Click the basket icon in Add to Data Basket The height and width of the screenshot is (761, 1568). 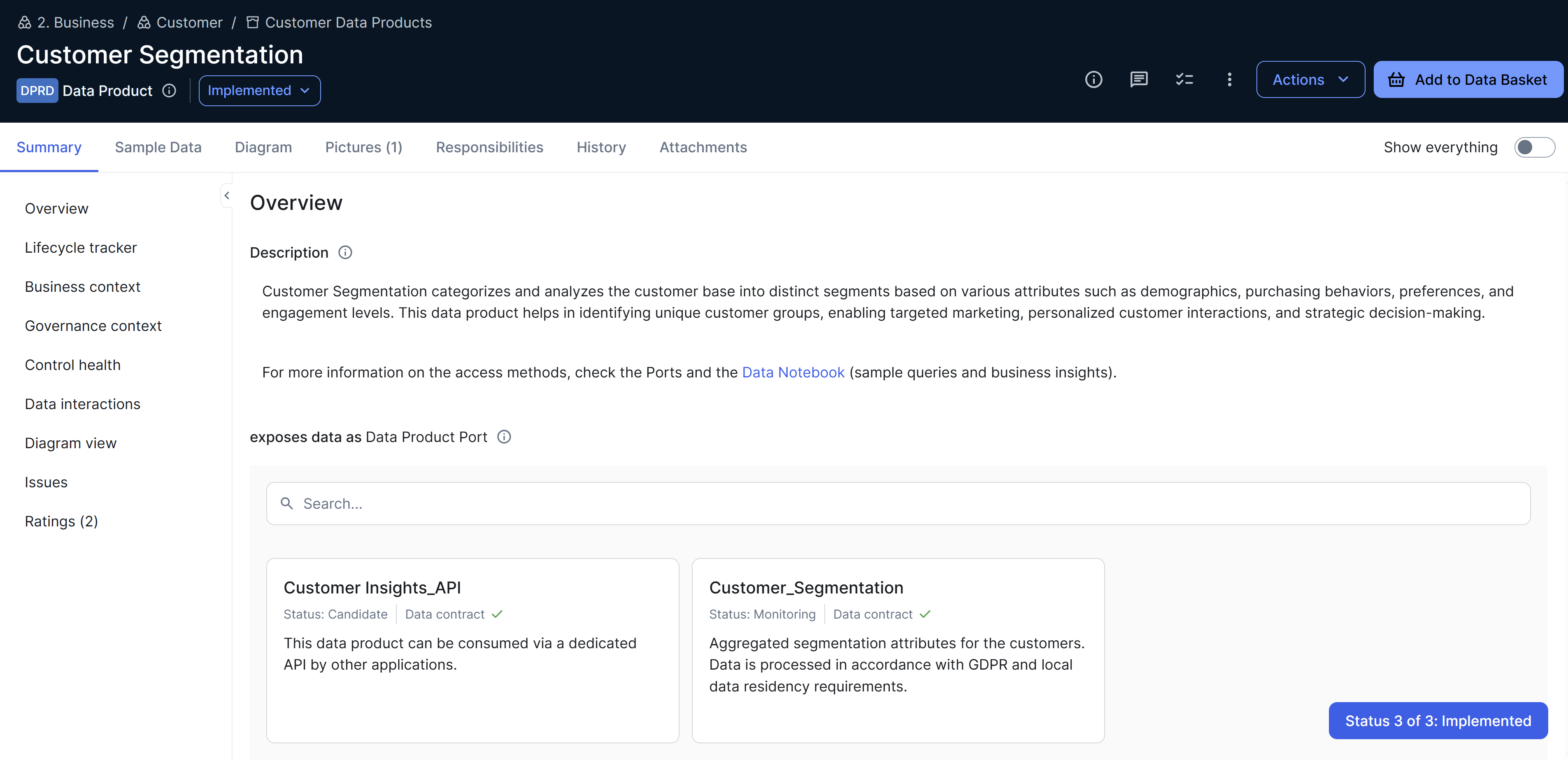tap(1396, 80)
